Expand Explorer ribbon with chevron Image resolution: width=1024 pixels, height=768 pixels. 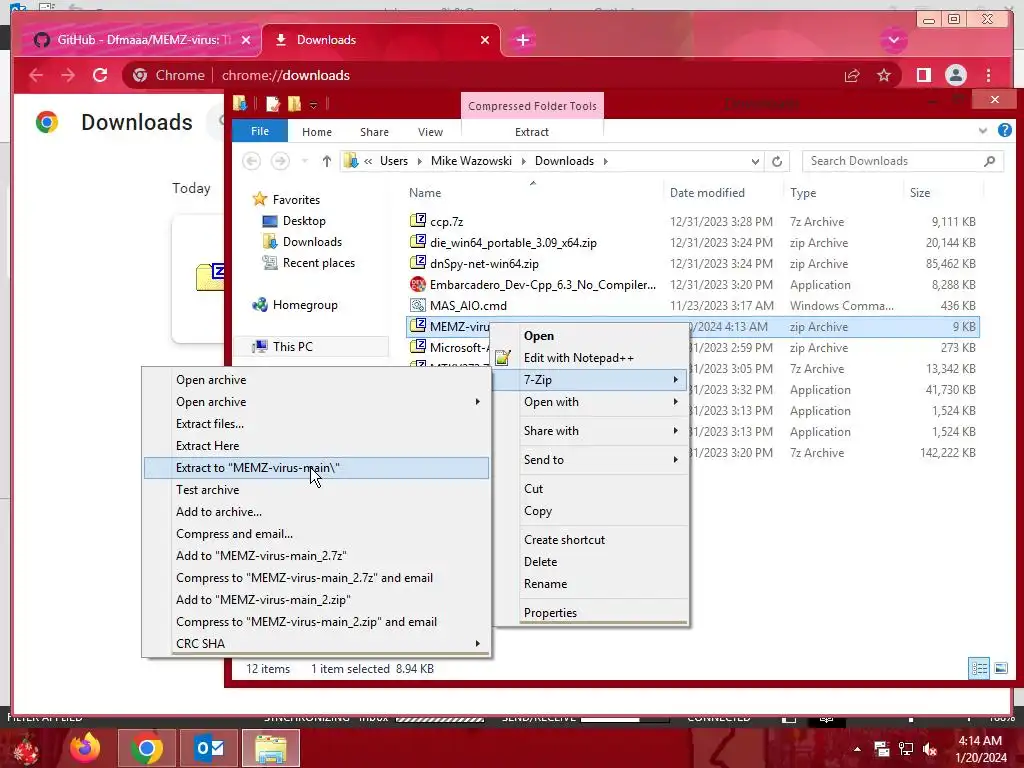(983, 131)
